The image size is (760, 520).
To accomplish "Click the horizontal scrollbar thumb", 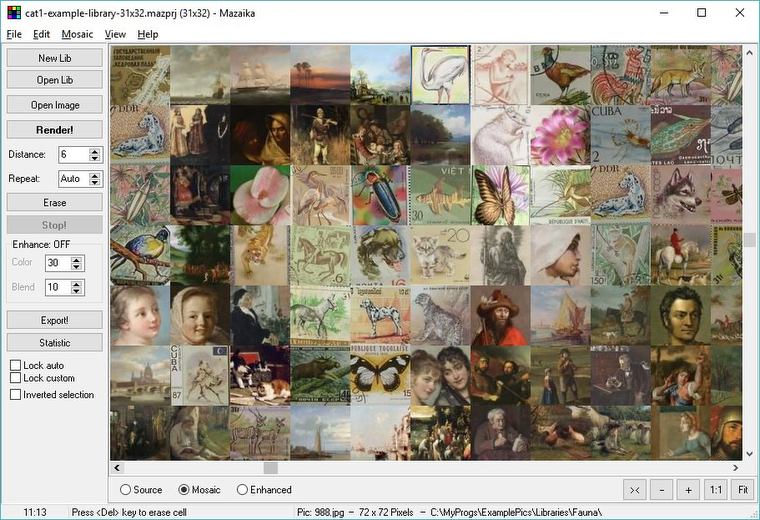I will pos(270,468).
